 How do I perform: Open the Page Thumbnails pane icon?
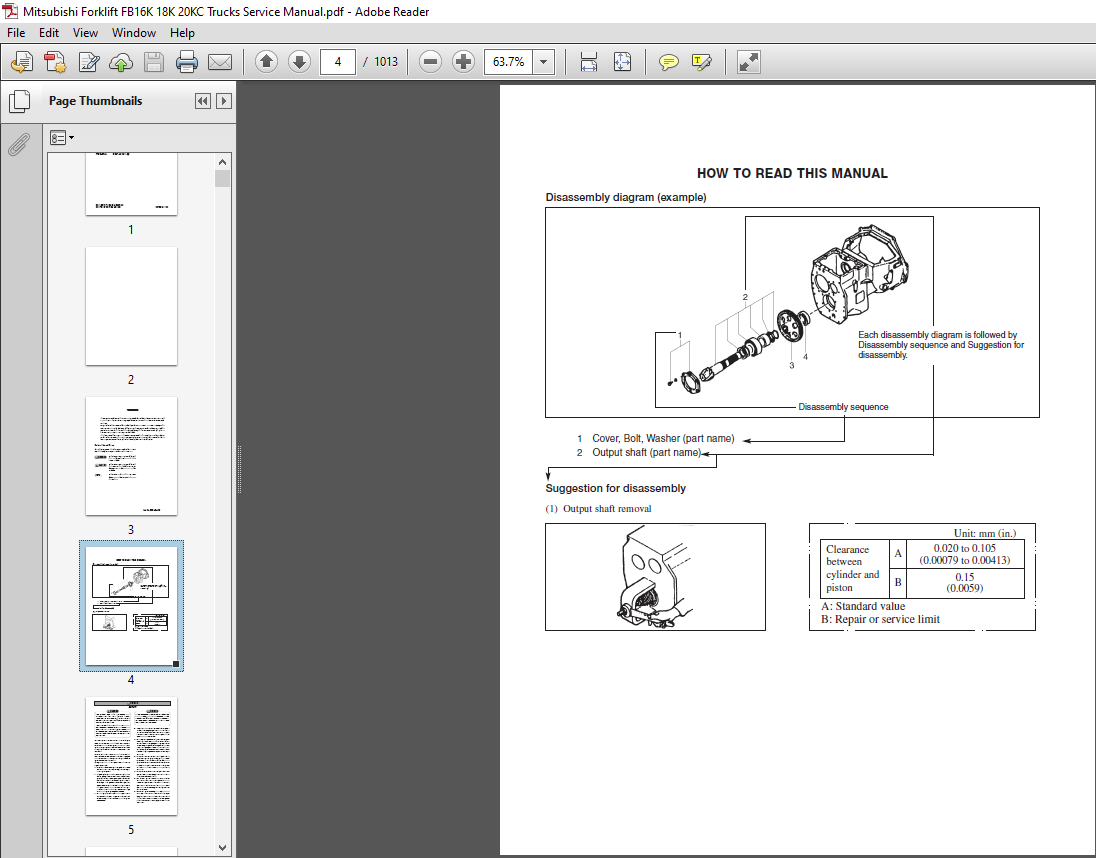tap(20, 101)
